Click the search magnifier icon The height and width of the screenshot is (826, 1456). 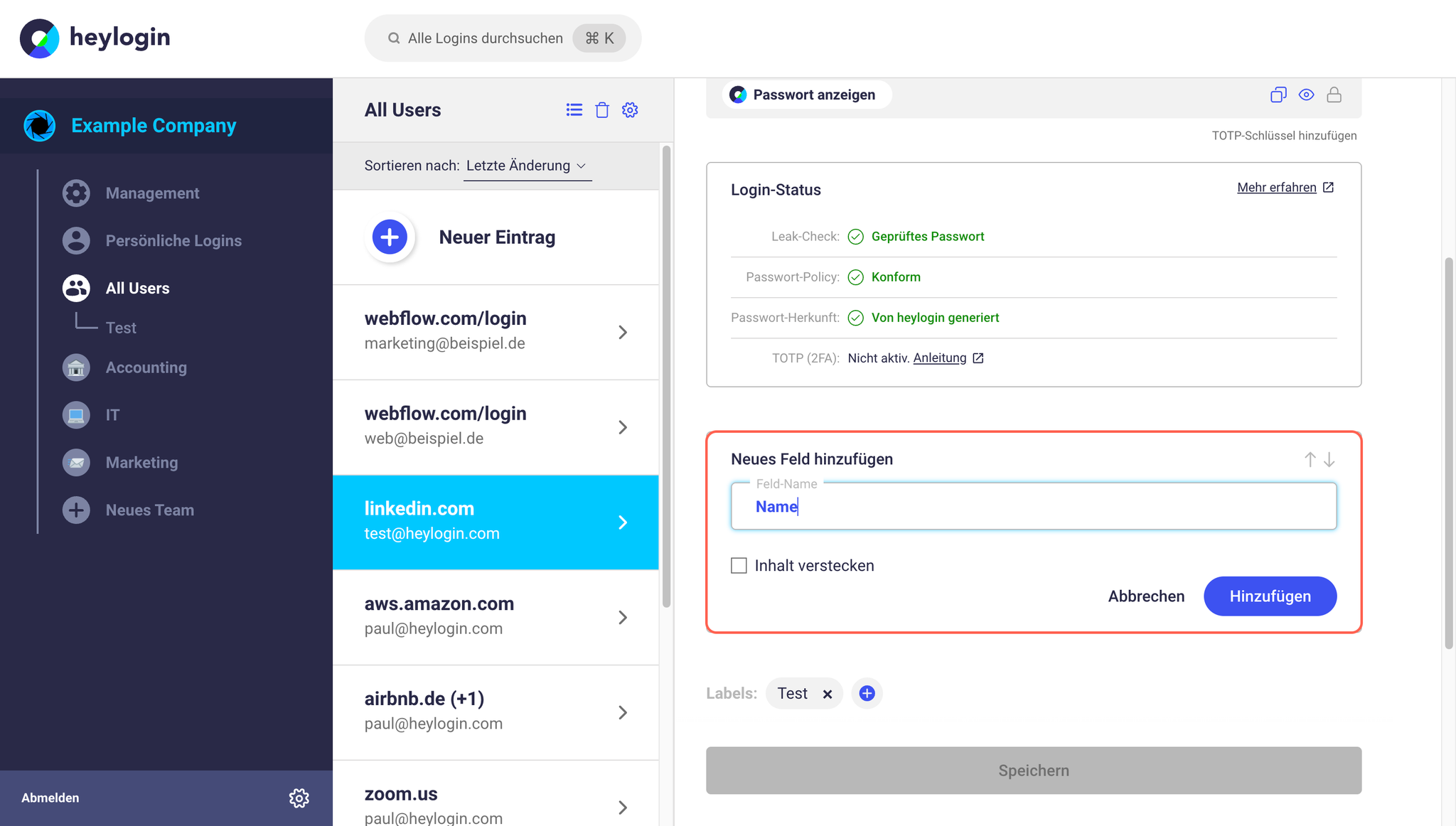394,38
